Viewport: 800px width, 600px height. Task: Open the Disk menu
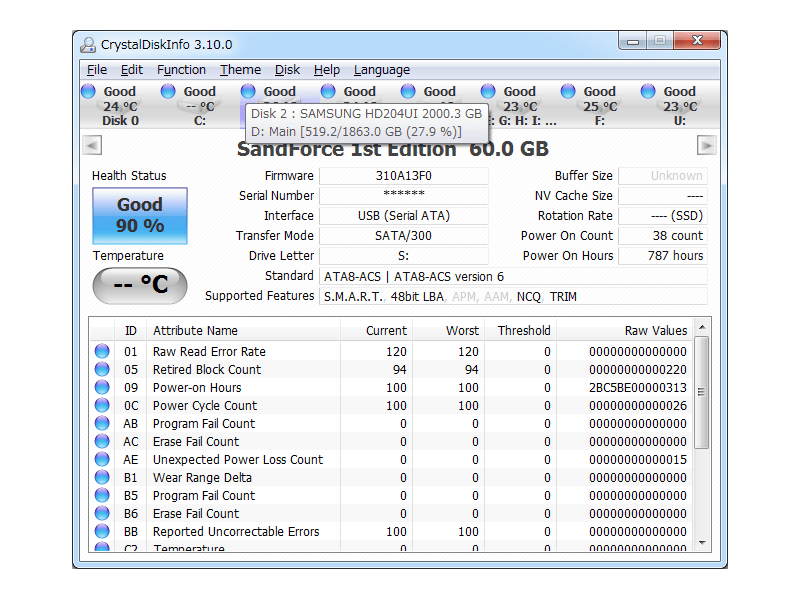[x=287, y=70]
